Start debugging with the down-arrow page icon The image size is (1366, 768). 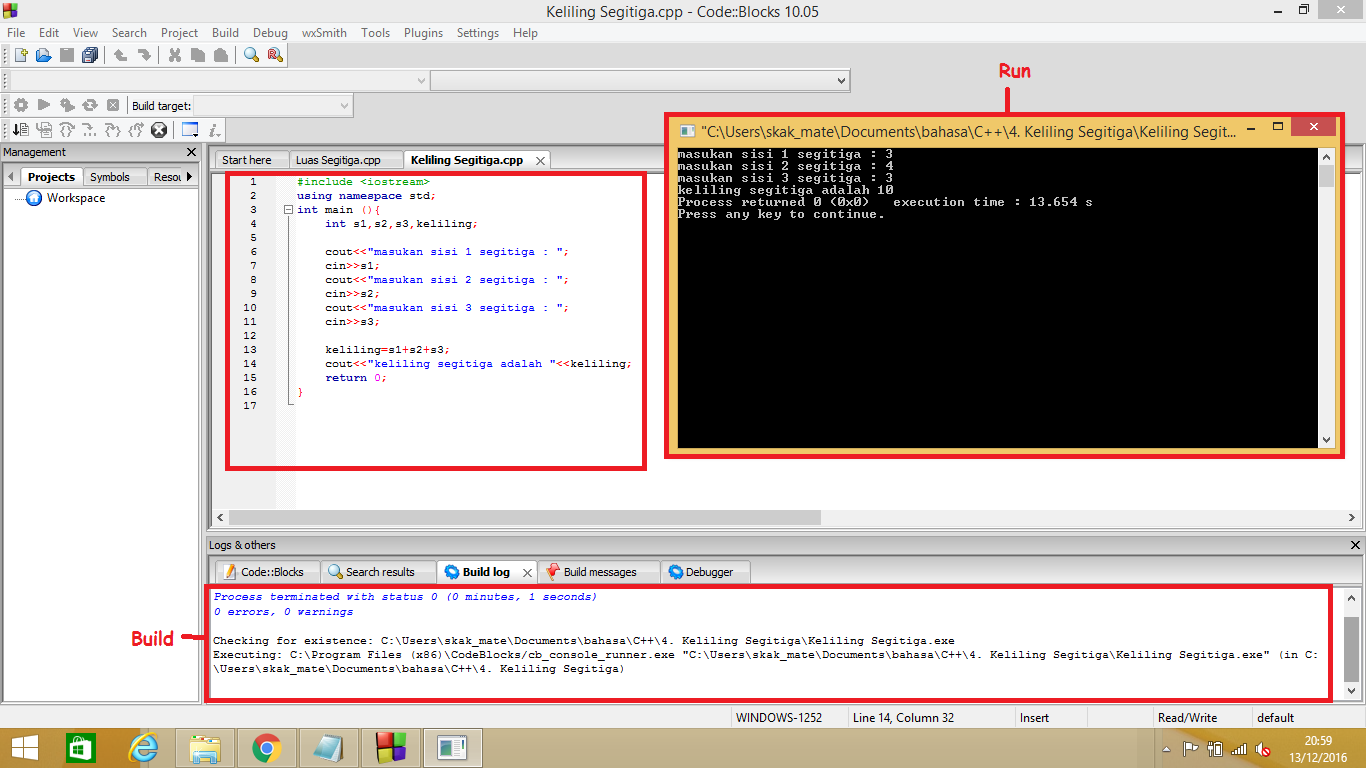20,130
